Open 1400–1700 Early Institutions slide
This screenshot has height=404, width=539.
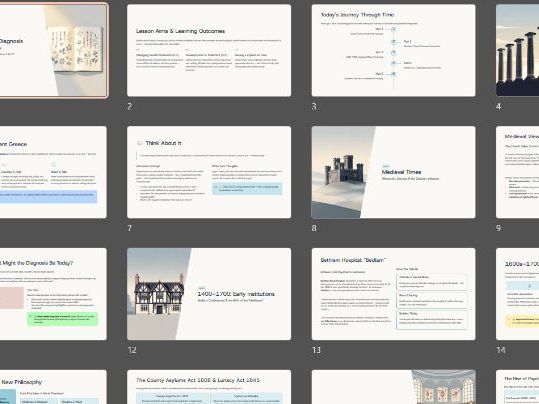click(209, 294)
